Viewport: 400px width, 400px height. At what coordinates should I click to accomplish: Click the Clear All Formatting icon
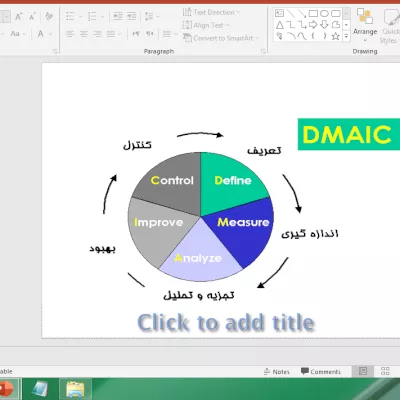tap(49, 16)
